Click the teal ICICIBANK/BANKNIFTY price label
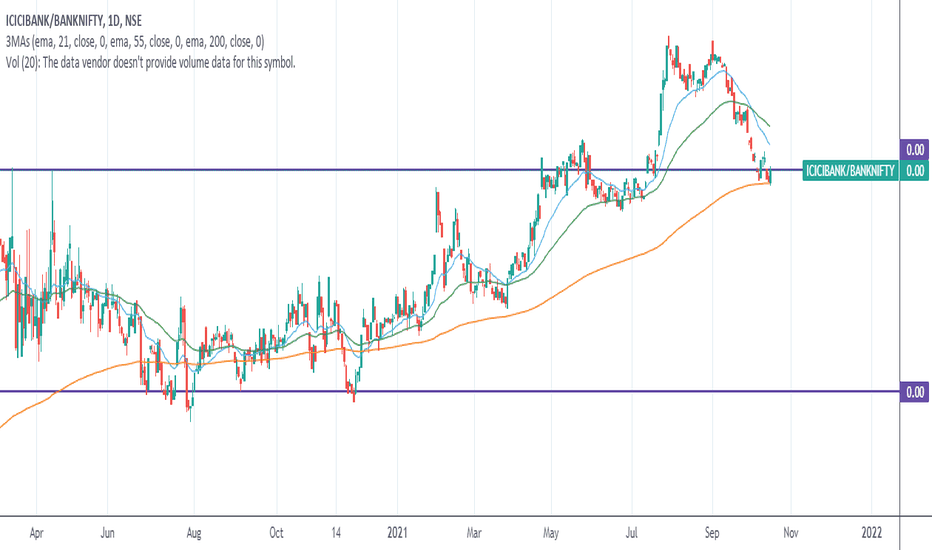This screenshot has width=932, height=550. tap(850, 171)
